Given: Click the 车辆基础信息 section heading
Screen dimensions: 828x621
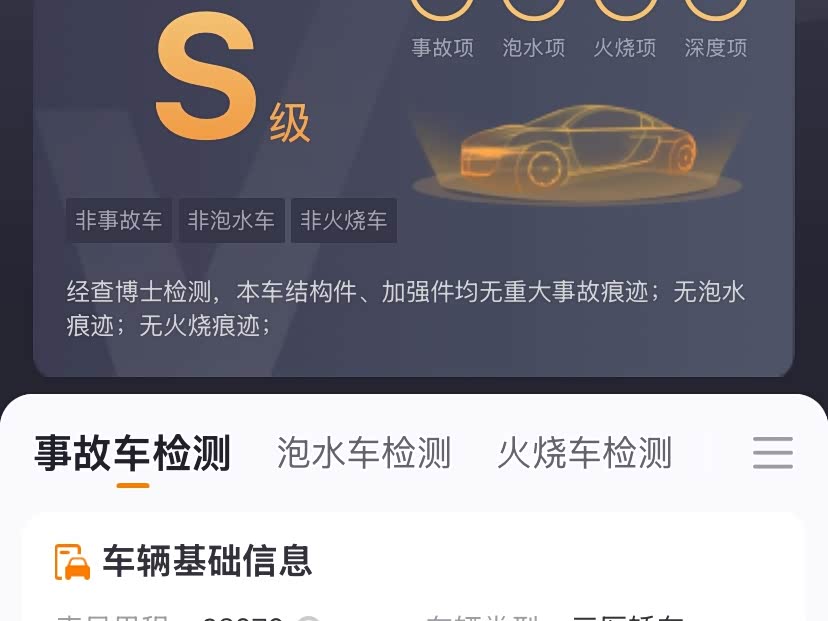Looking at the screenshot, I should pyautogui.click(x=207, y=561).
